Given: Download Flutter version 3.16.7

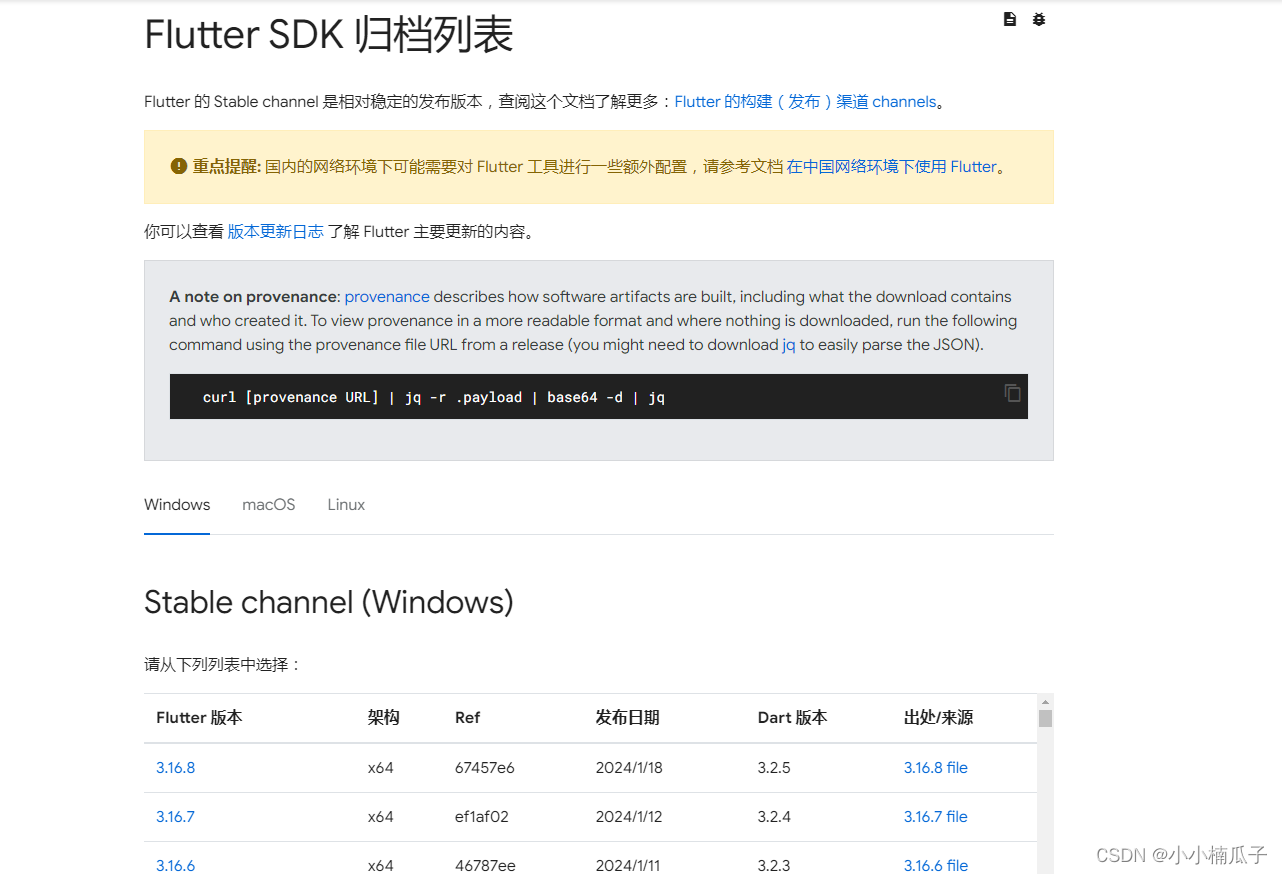Looking at the screenshot, I should (x=175, y=817).
